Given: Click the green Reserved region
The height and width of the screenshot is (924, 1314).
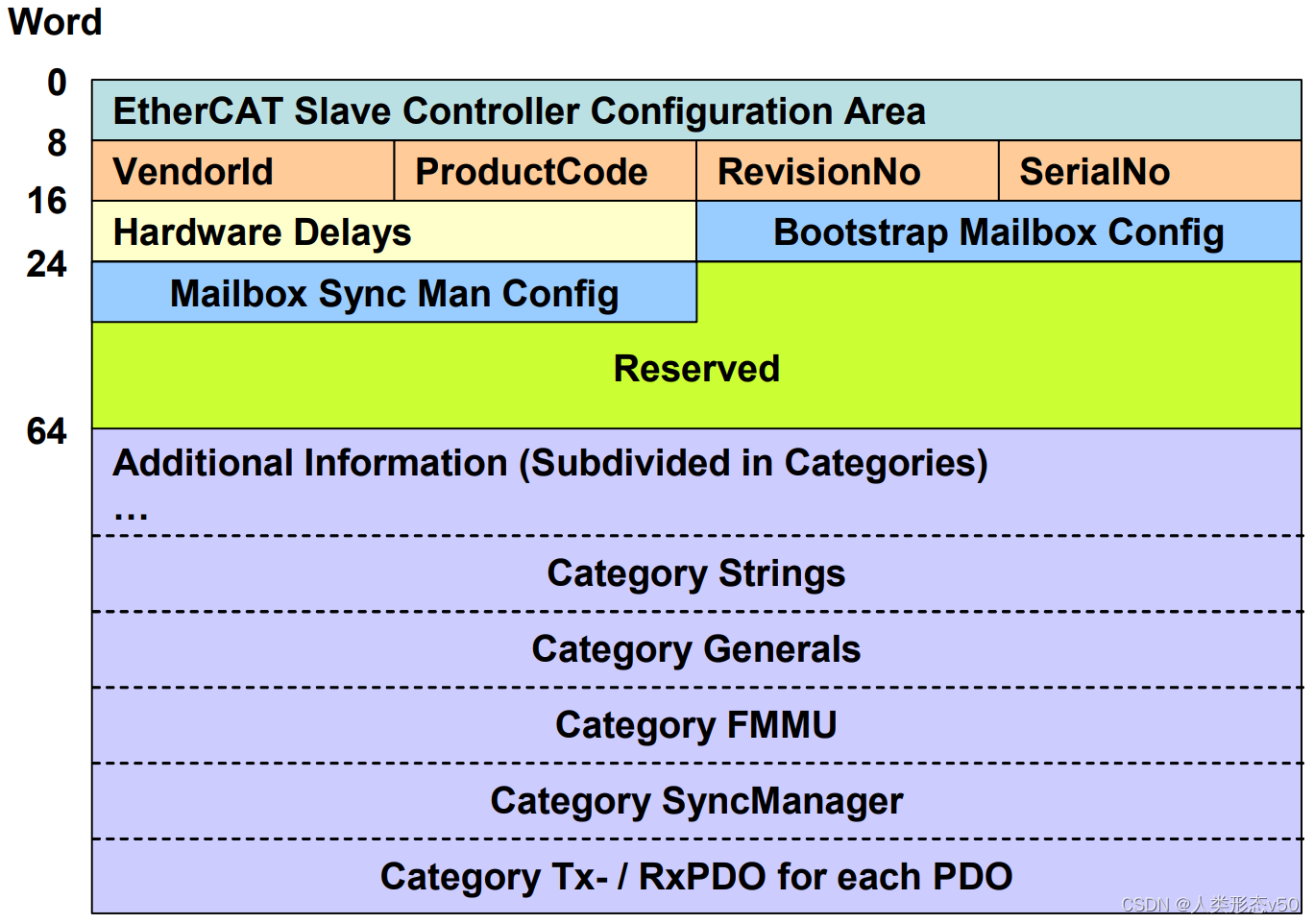Looking at the screenshot, I should coord(696,370).
